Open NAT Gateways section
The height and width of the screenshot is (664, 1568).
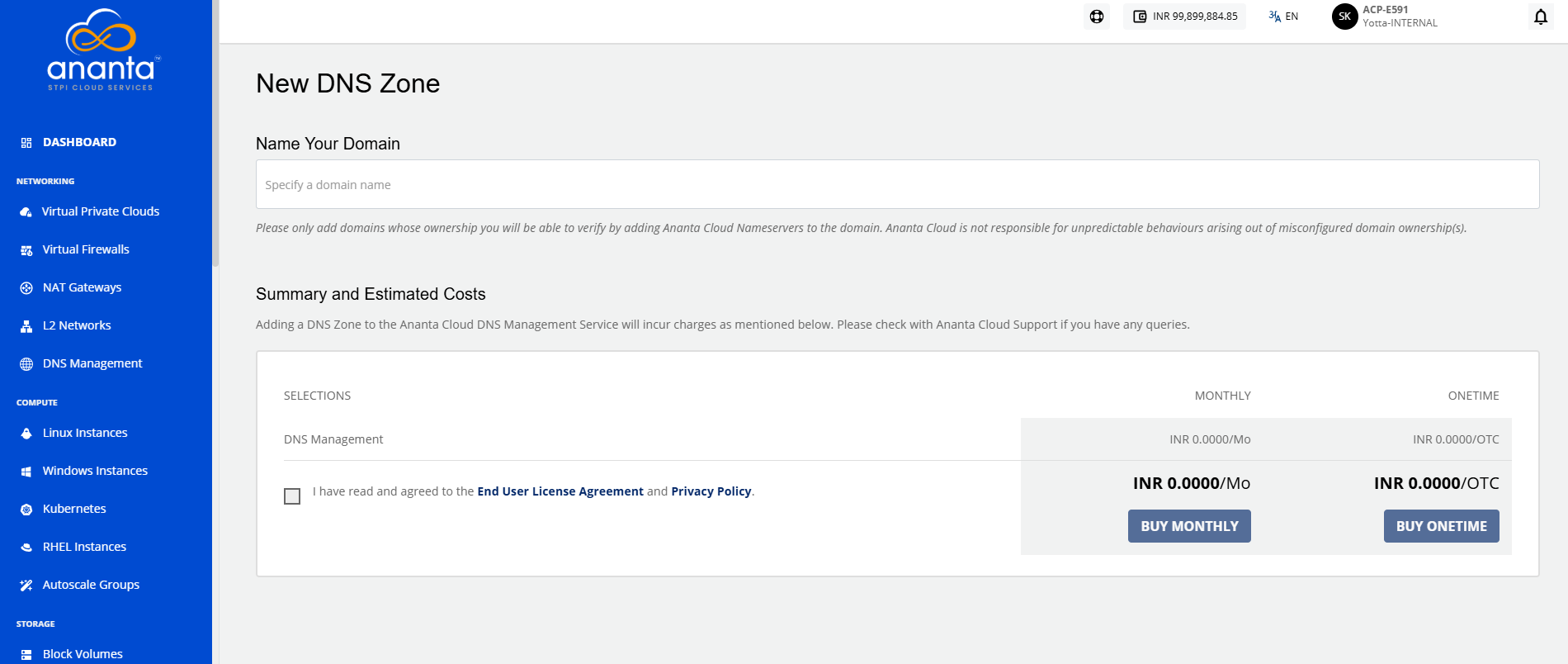click(82, 287)
